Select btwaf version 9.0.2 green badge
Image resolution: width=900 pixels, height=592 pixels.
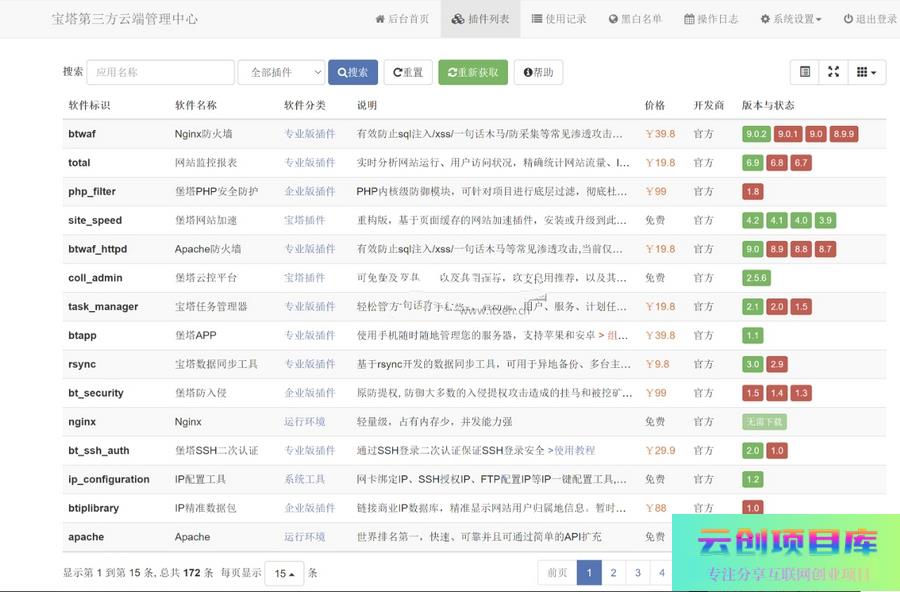click(x=756, y=134)
